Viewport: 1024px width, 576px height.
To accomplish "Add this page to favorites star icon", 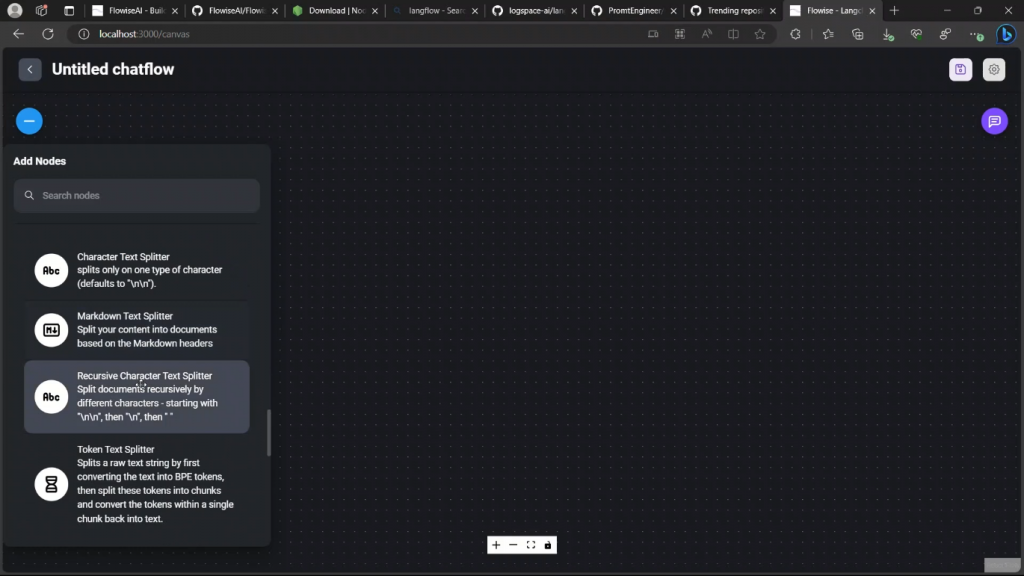I will coord(760,34).
